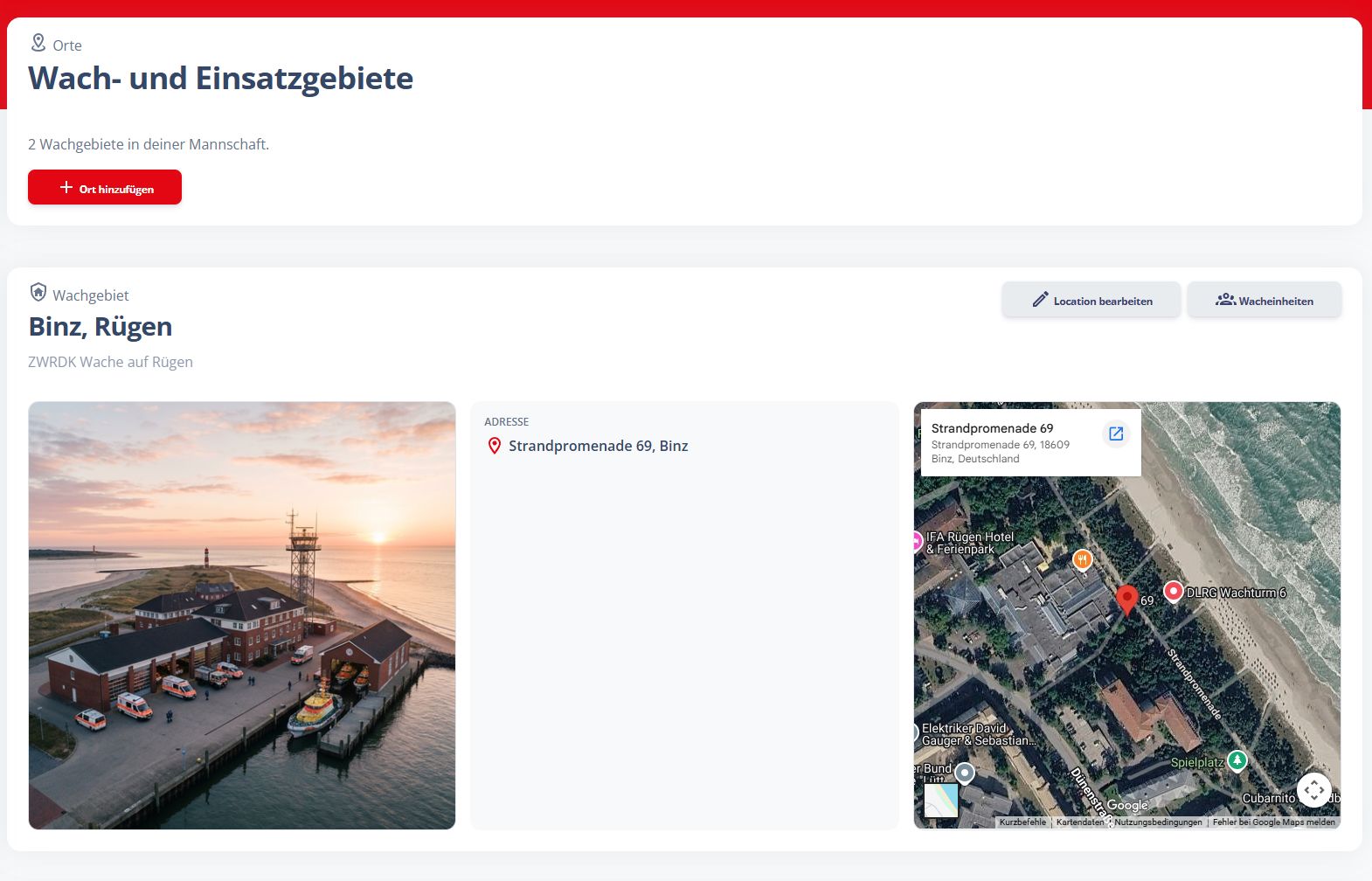Click the aerial photo of the Binz station
Viewport: 1372px width, 881px height.
coord(242,615)
